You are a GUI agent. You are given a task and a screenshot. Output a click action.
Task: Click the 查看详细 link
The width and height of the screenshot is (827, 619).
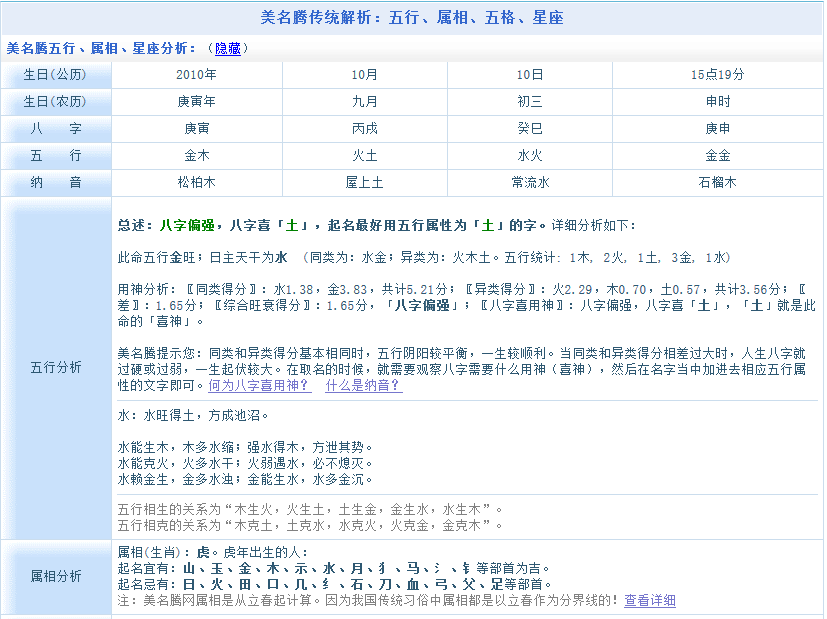pyautogui.click(x=650, y=600)
